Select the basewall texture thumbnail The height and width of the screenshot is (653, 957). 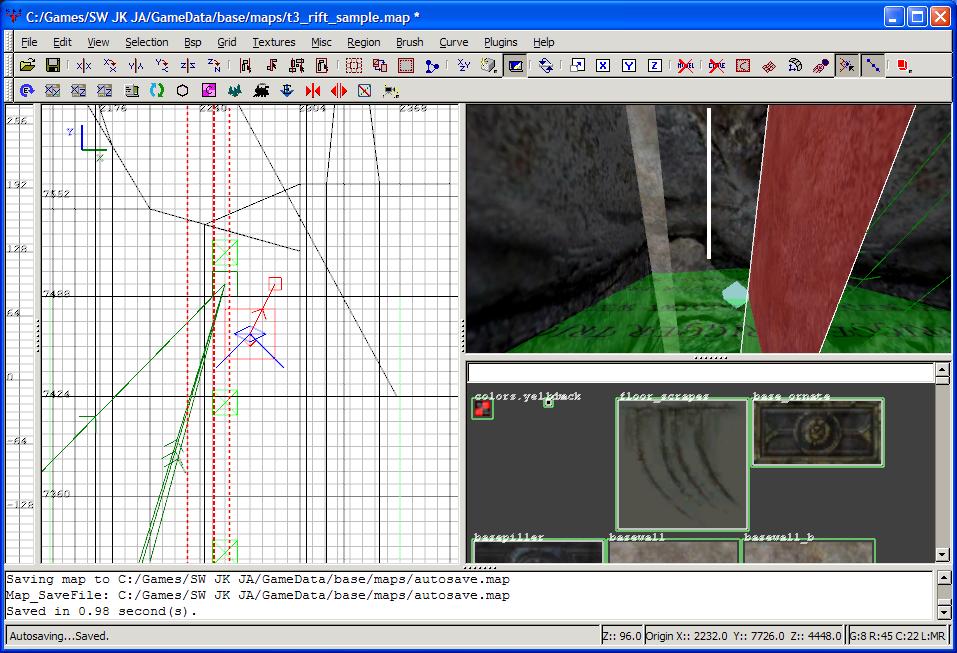tap(674, 551)
